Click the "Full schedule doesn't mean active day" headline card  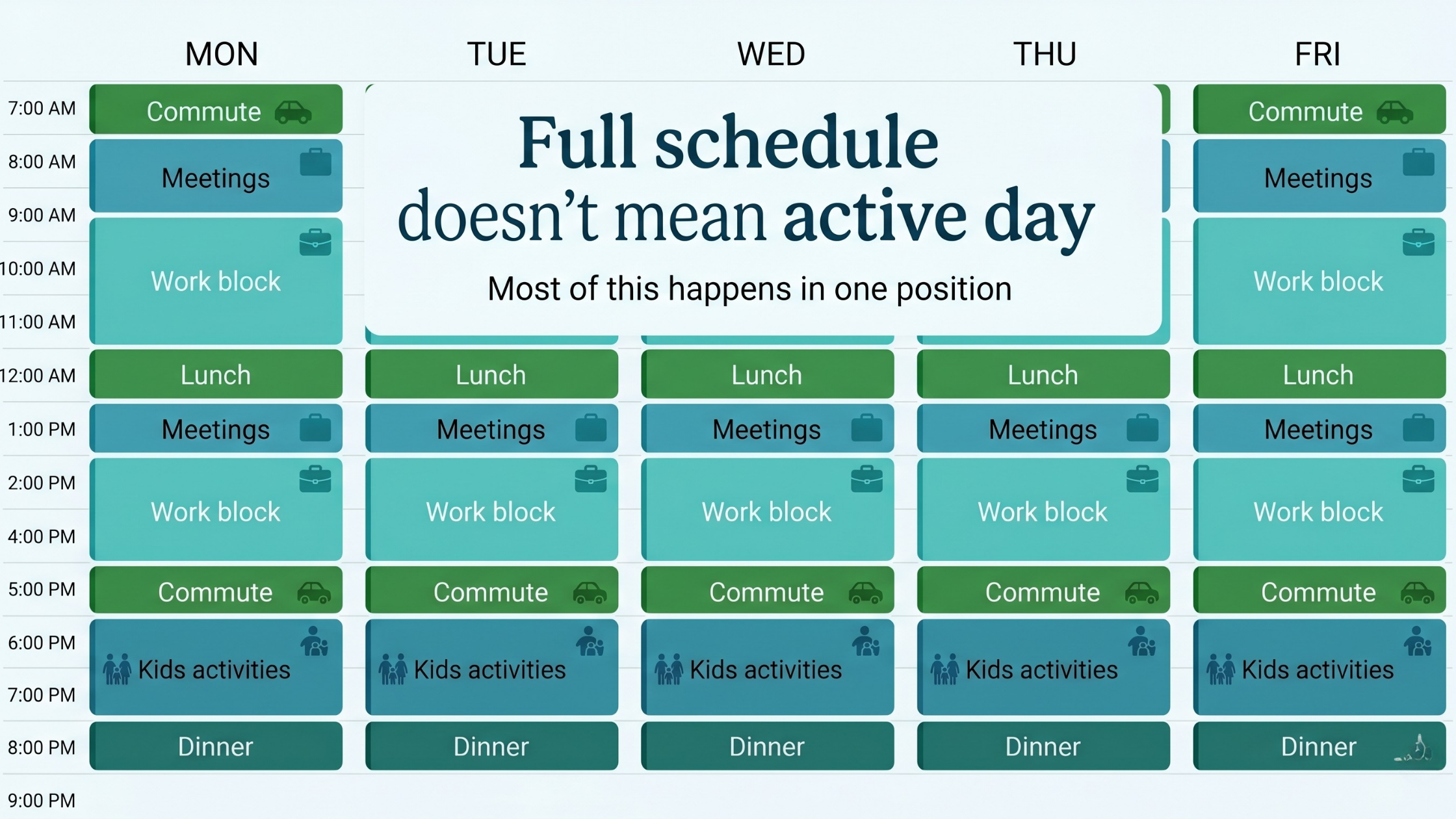point(763,208)
